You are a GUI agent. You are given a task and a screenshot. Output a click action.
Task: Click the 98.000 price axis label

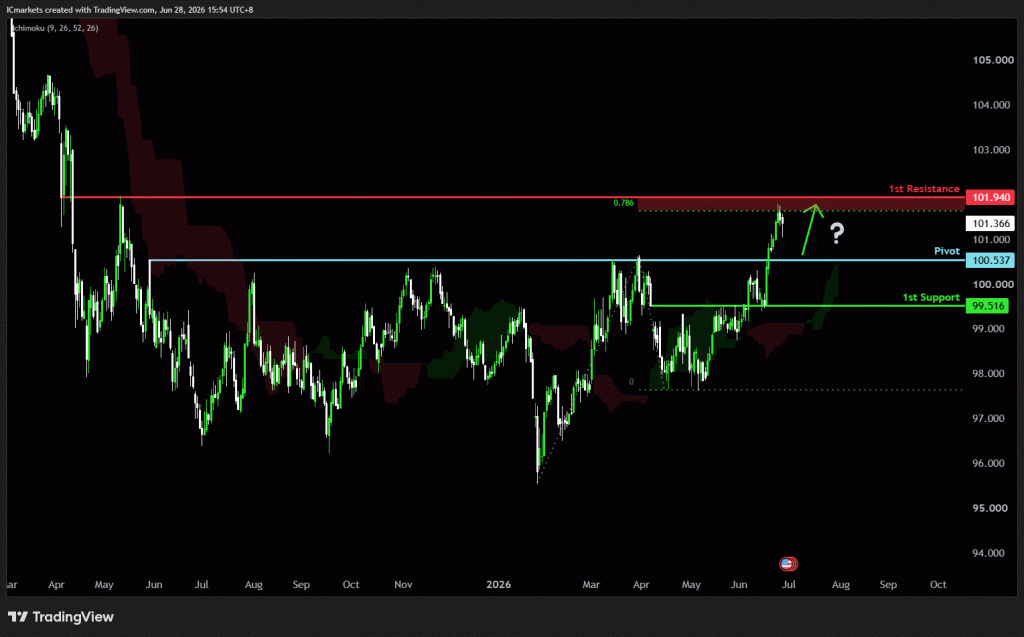tap(988, 374)
